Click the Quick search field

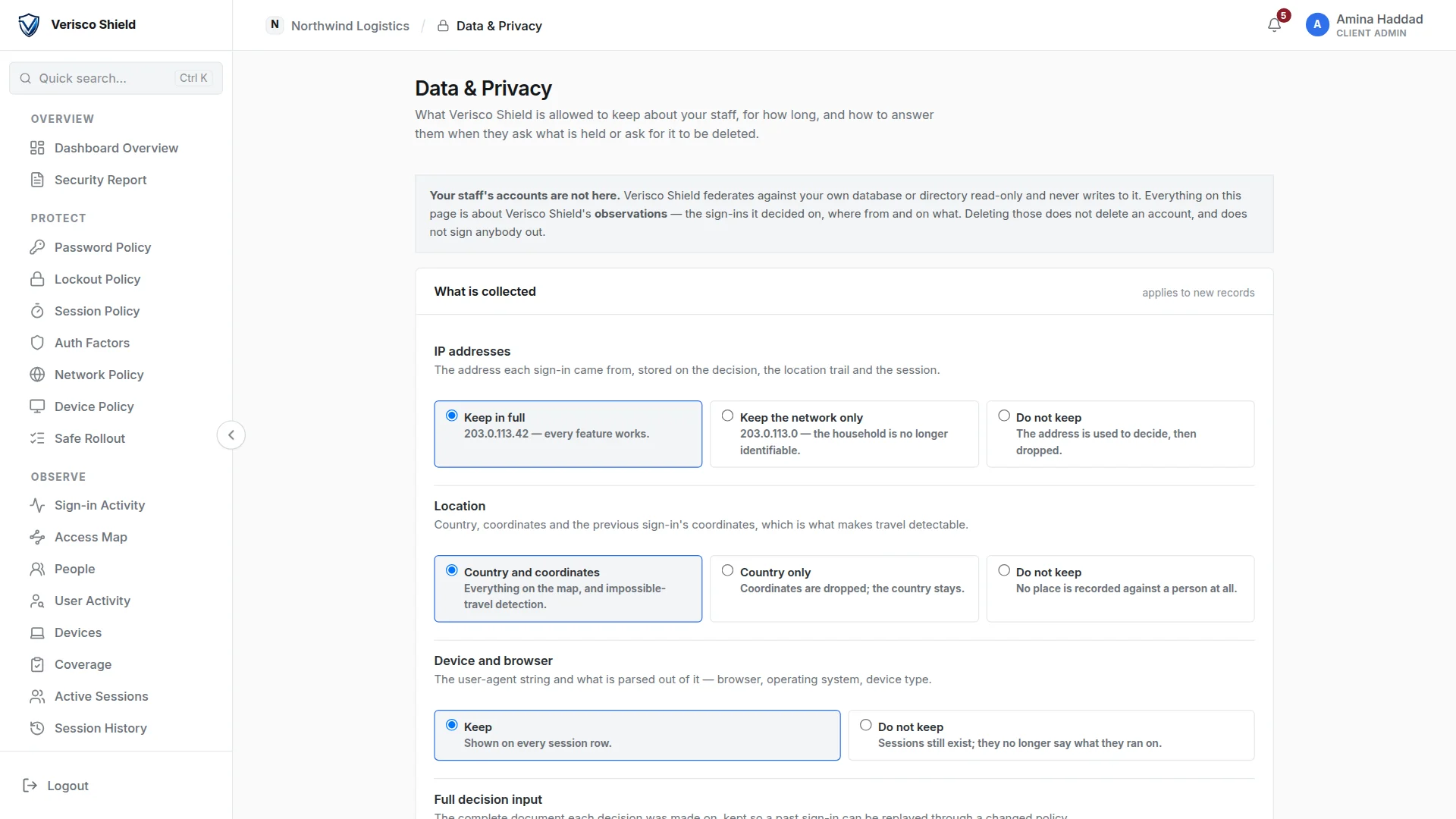tap(116, 78)
